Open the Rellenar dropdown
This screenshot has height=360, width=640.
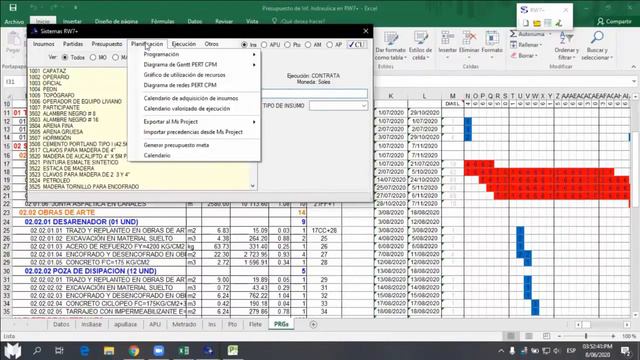[x=541, y=45]
